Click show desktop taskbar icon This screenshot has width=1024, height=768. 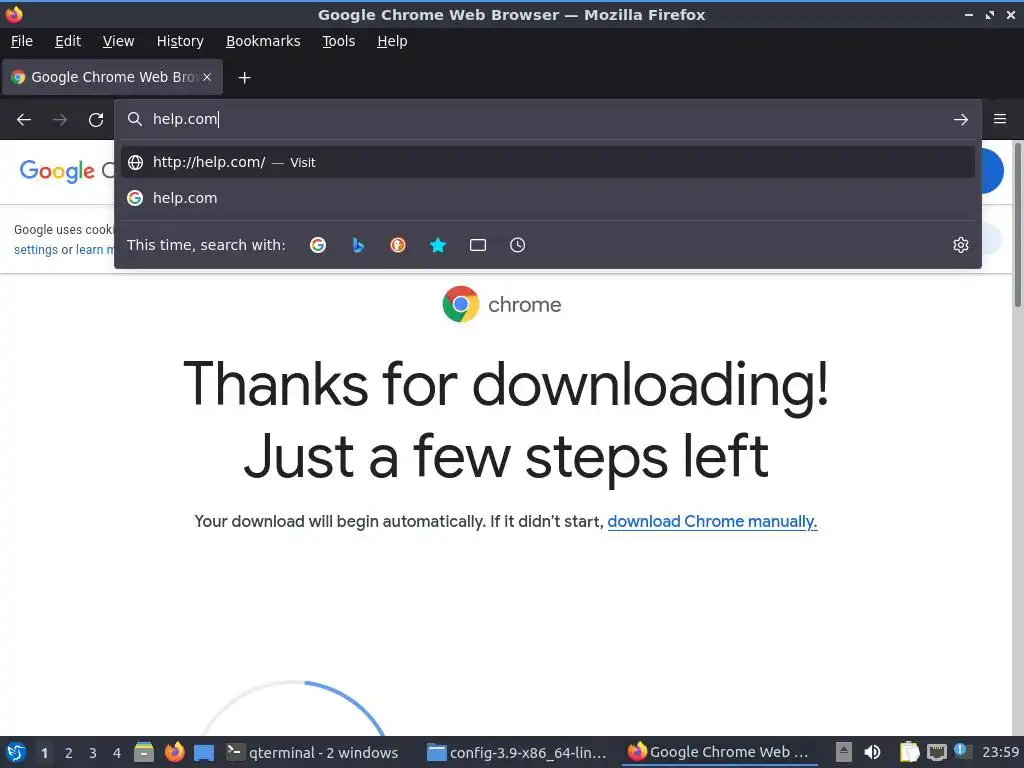pos(204,752)
